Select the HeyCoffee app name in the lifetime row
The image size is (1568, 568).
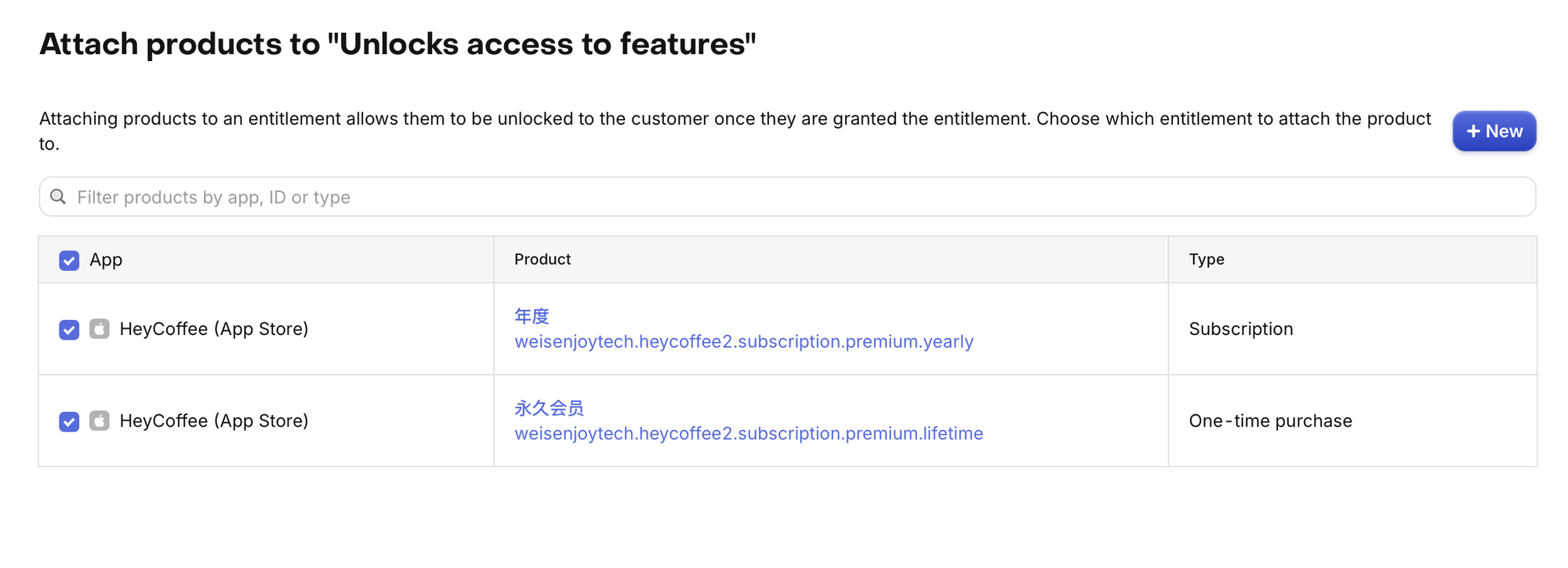tap(213, 421)
